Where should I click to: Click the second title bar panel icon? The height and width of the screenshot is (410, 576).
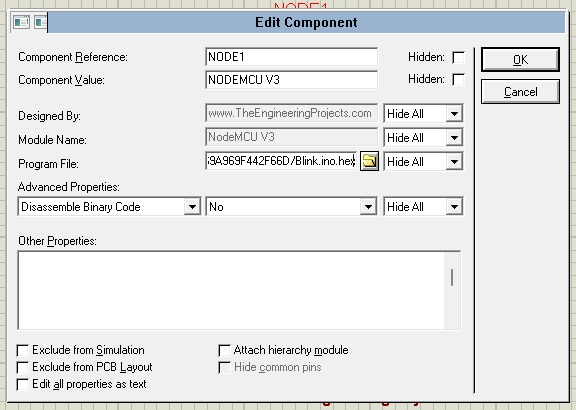coord(41,22)
